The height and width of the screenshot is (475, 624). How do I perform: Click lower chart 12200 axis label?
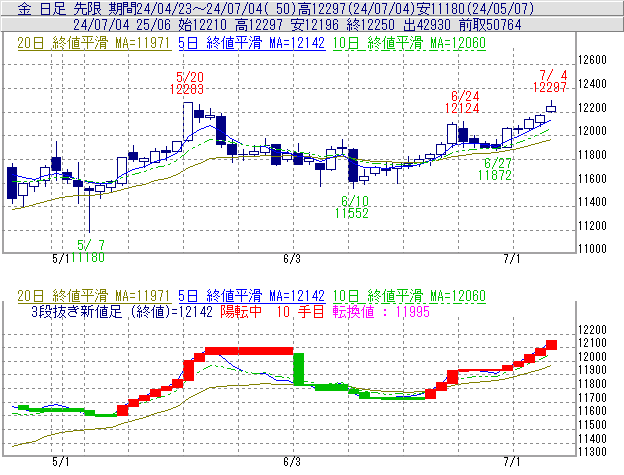click(x=592, y=330)
